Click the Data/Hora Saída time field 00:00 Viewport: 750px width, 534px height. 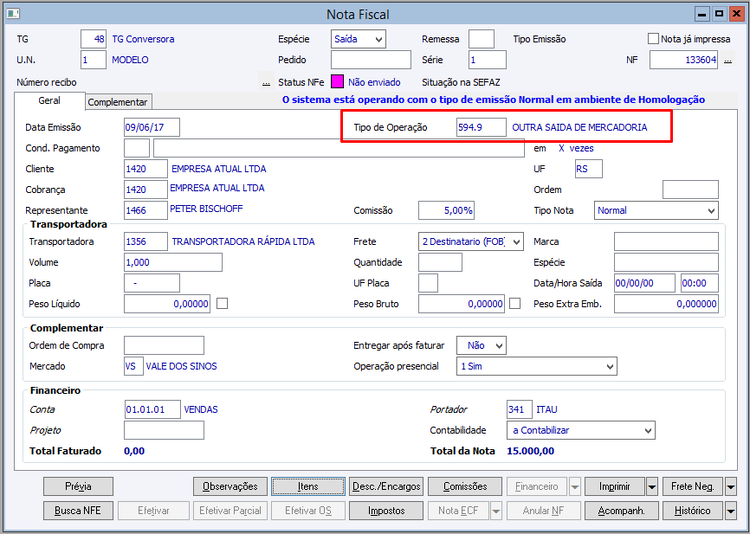point(700,283)
